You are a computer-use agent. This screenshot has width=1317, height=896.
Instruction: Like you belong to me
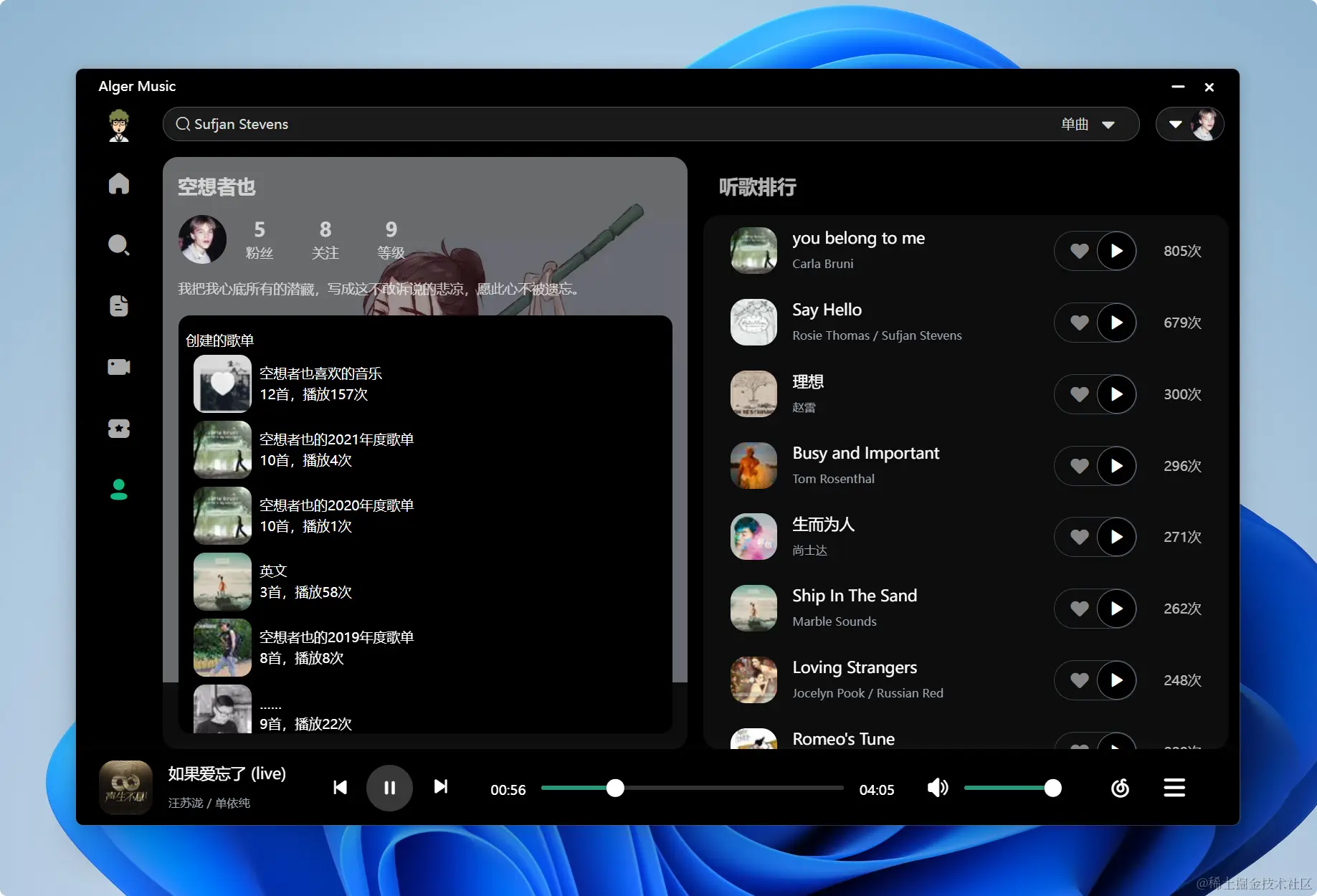(x=1079, y=251)
